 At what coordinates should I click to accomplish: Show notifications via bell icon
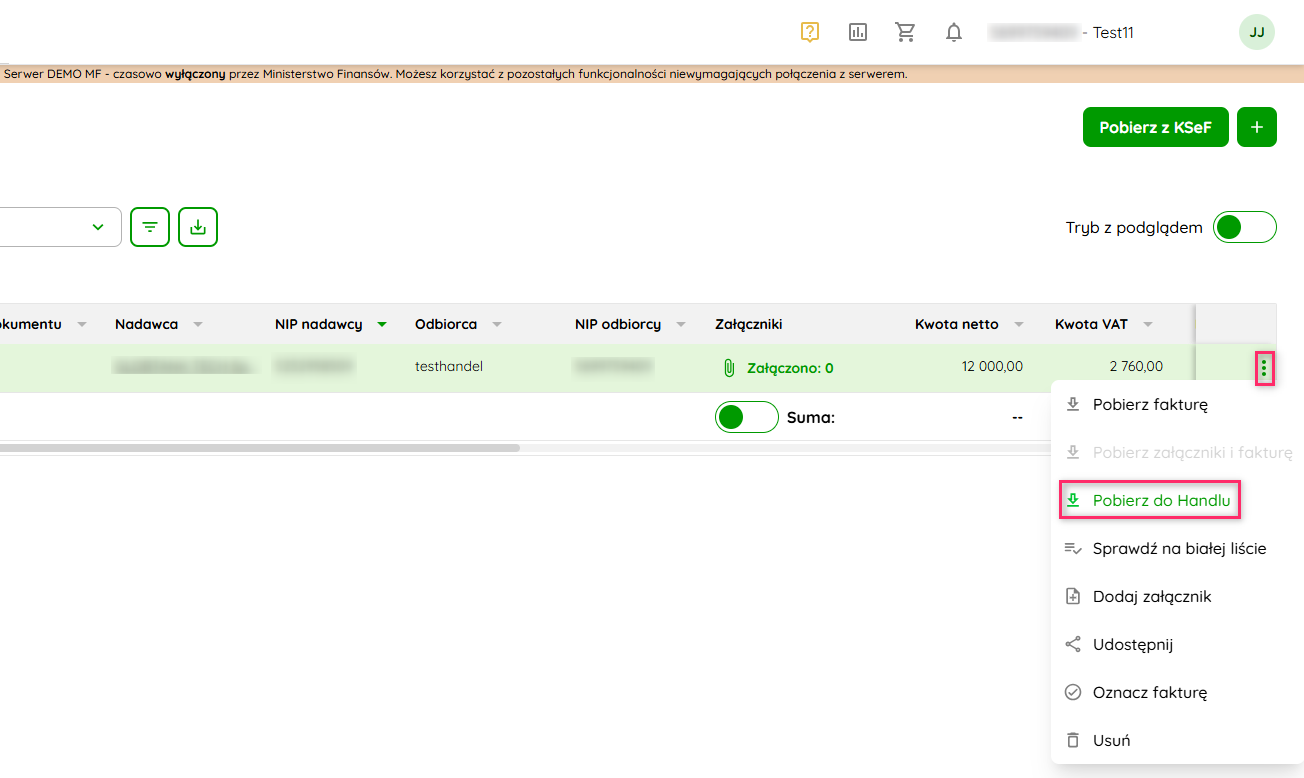click(954, 32)
